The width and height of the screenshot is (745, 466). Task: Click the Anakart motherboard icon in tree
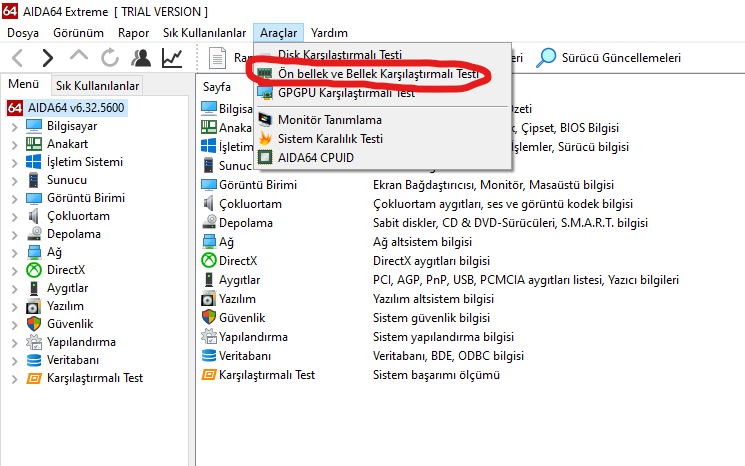click(x=34, y=144)
